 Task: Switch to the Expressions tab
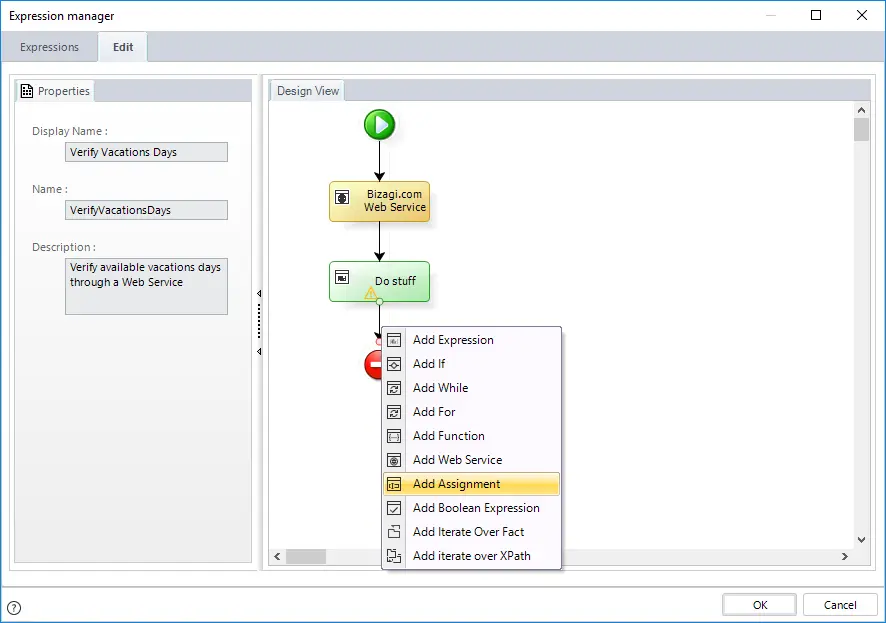(x=49, y=47)
